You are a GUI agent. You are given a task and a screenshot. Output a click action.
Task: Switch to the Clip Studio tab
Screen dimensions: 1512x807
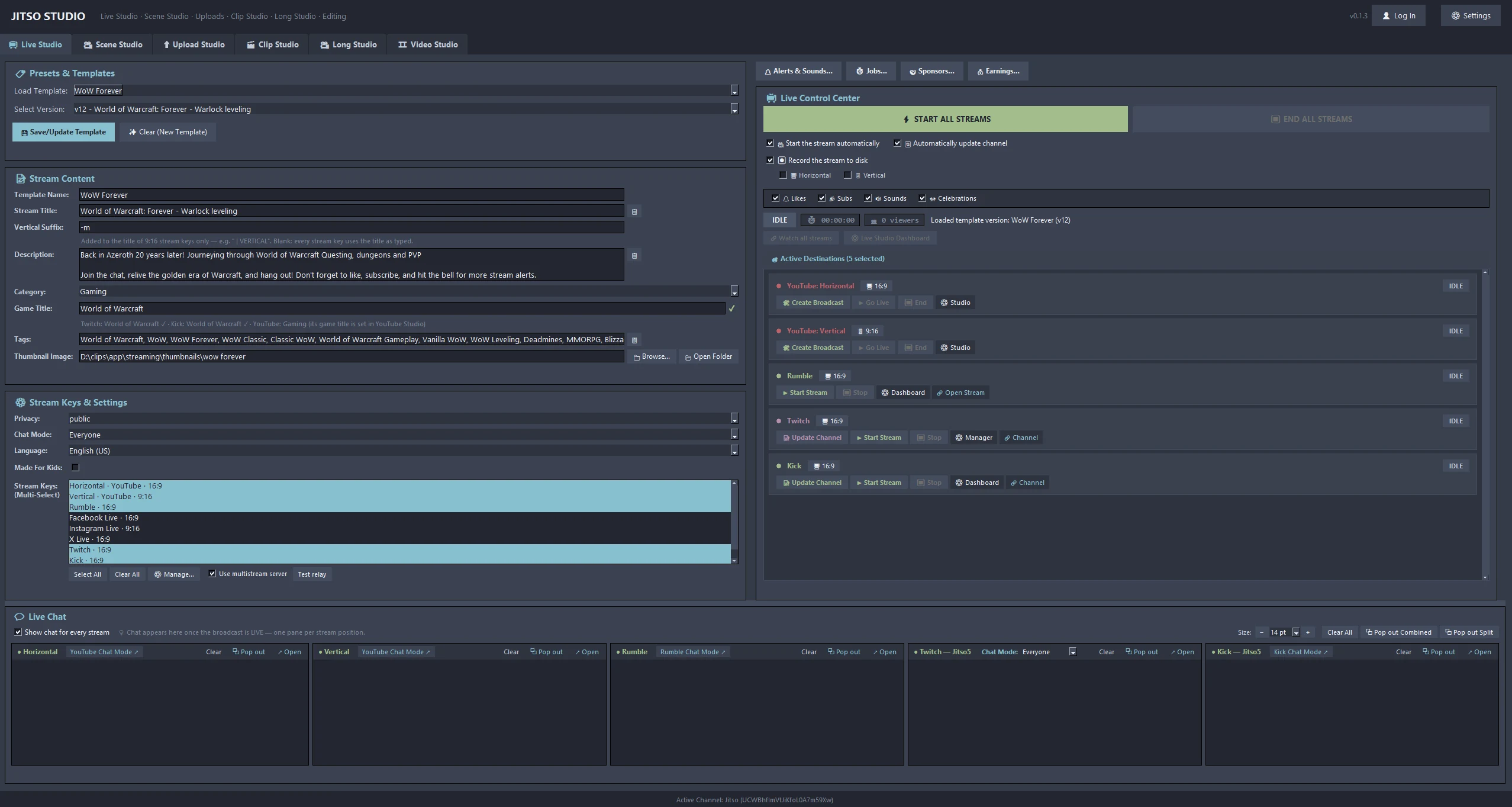point(273,44)
